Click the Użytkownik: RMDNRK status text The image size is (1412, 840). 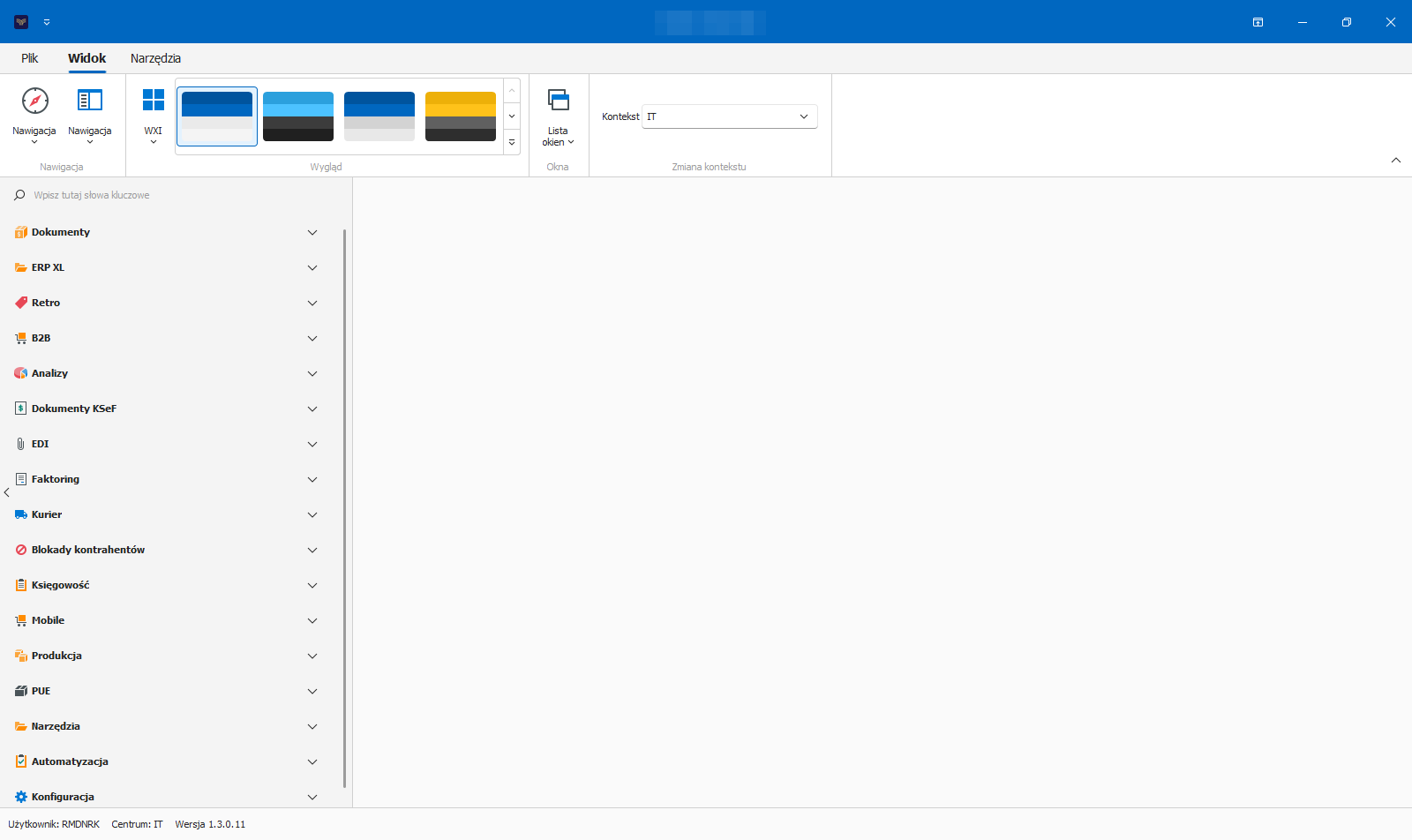point(54,824)
